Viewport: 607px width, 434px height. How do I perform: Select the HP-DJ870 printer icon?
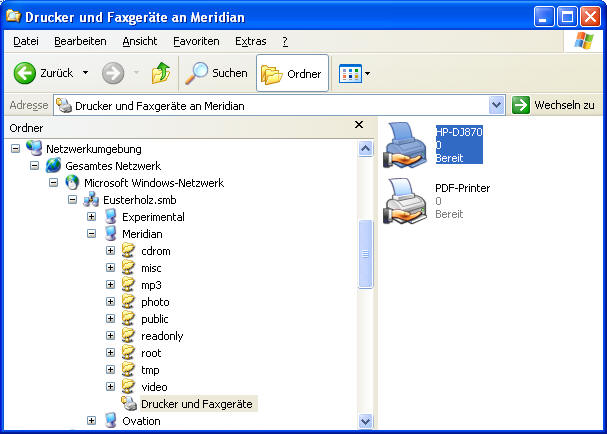coord(405,146)
